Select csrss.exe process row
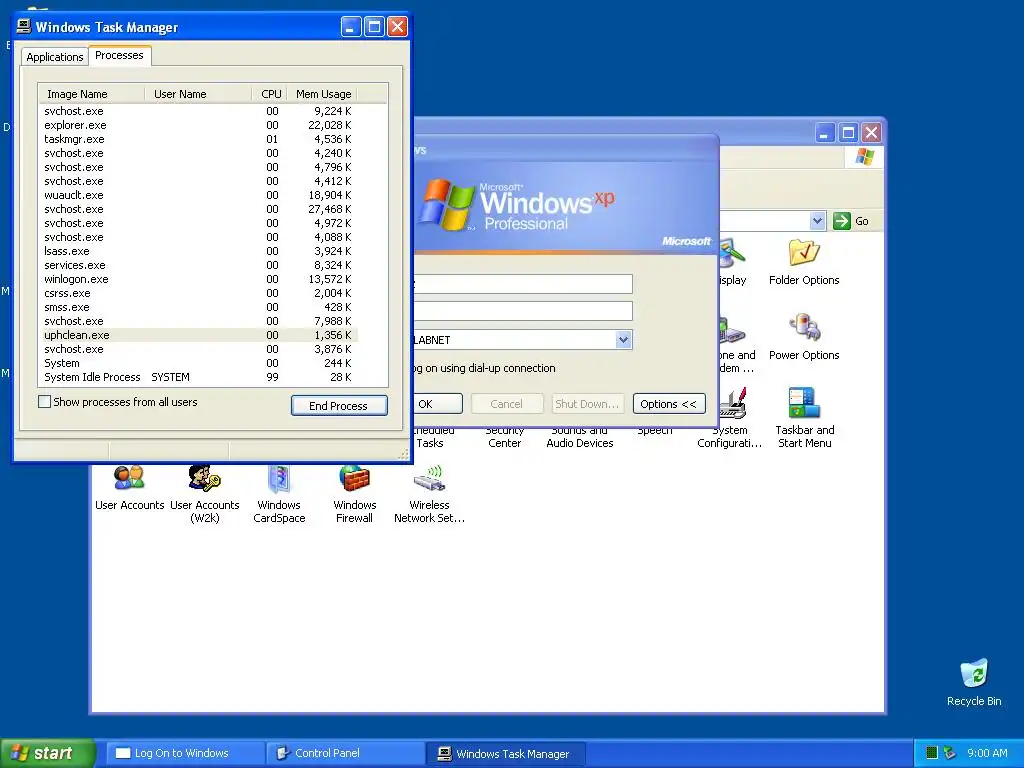 coord(198,293)
